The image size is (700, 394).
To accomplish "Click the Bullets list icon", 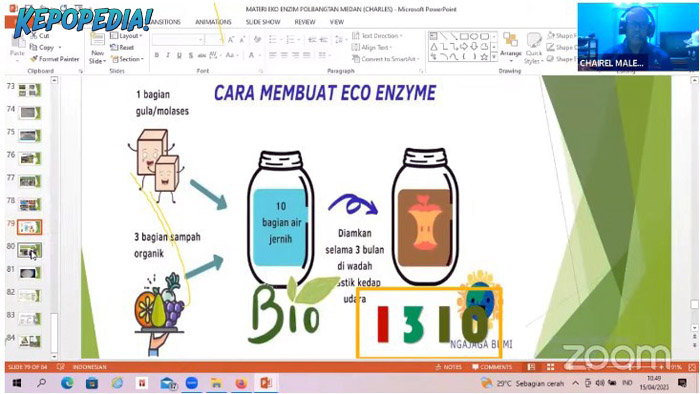I will (274, 40).
